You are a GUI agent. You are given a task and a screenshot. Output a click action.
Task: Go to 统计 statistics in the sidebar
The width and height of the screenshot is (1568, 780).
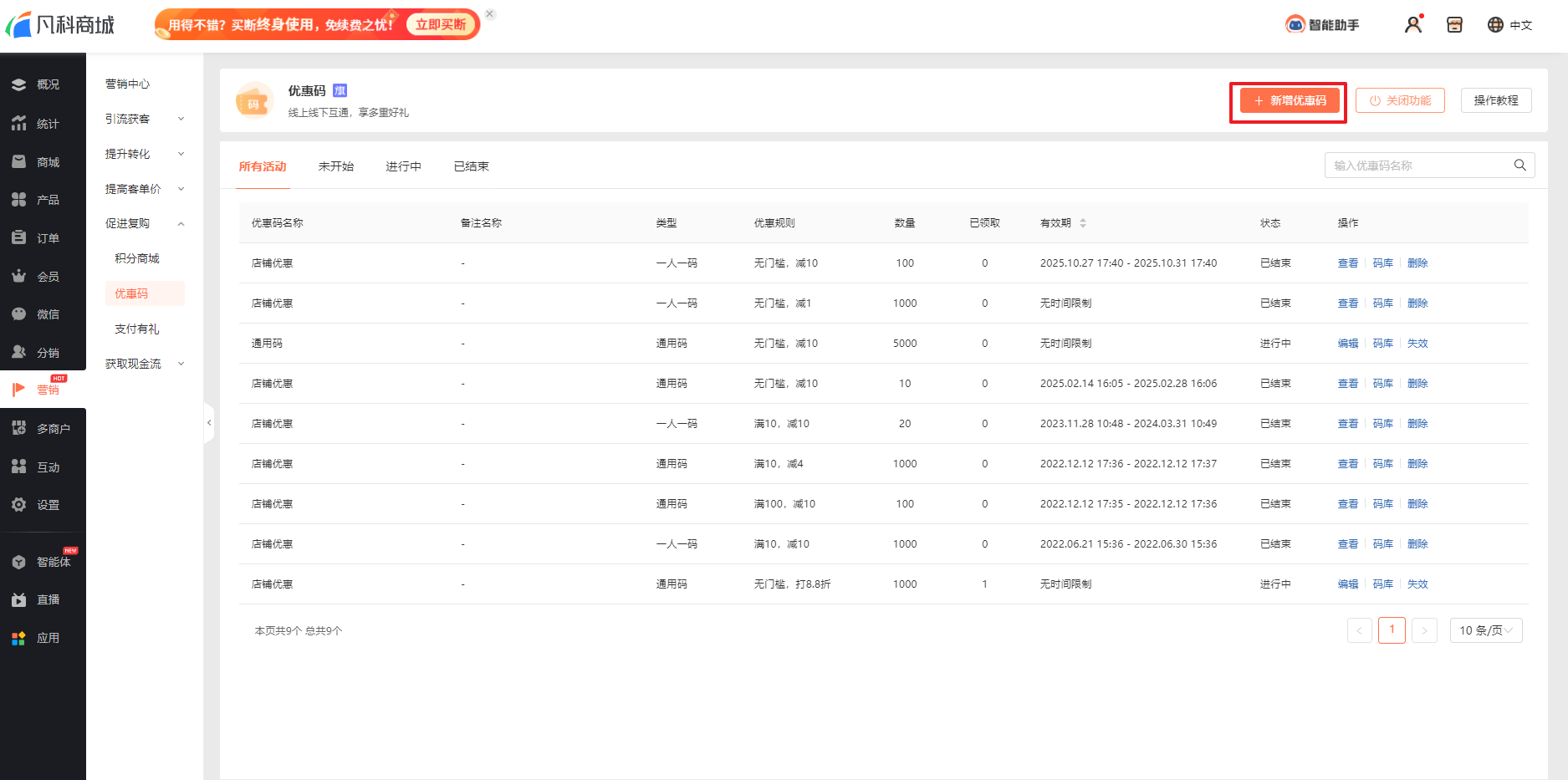point(43,124)
